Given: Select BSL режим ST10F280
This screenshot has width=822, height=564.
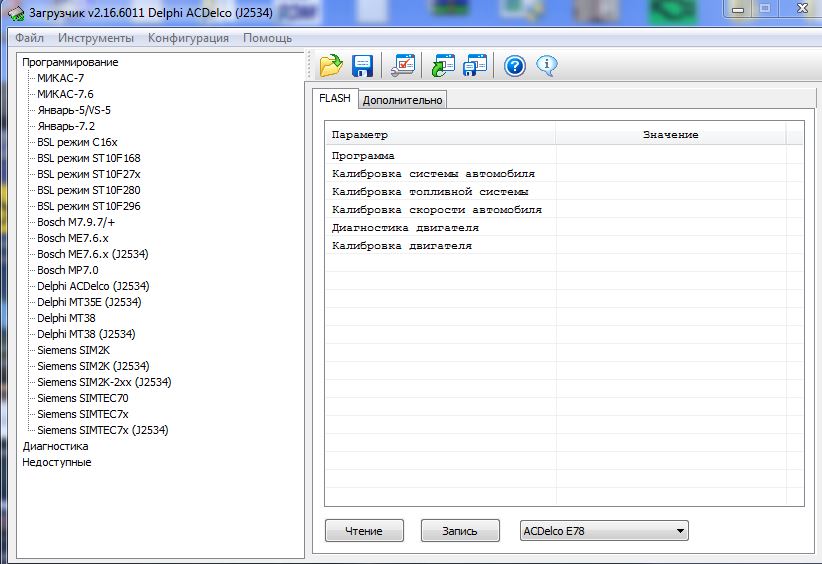Looking at the screenshot, I should click(x=89, y=190).
